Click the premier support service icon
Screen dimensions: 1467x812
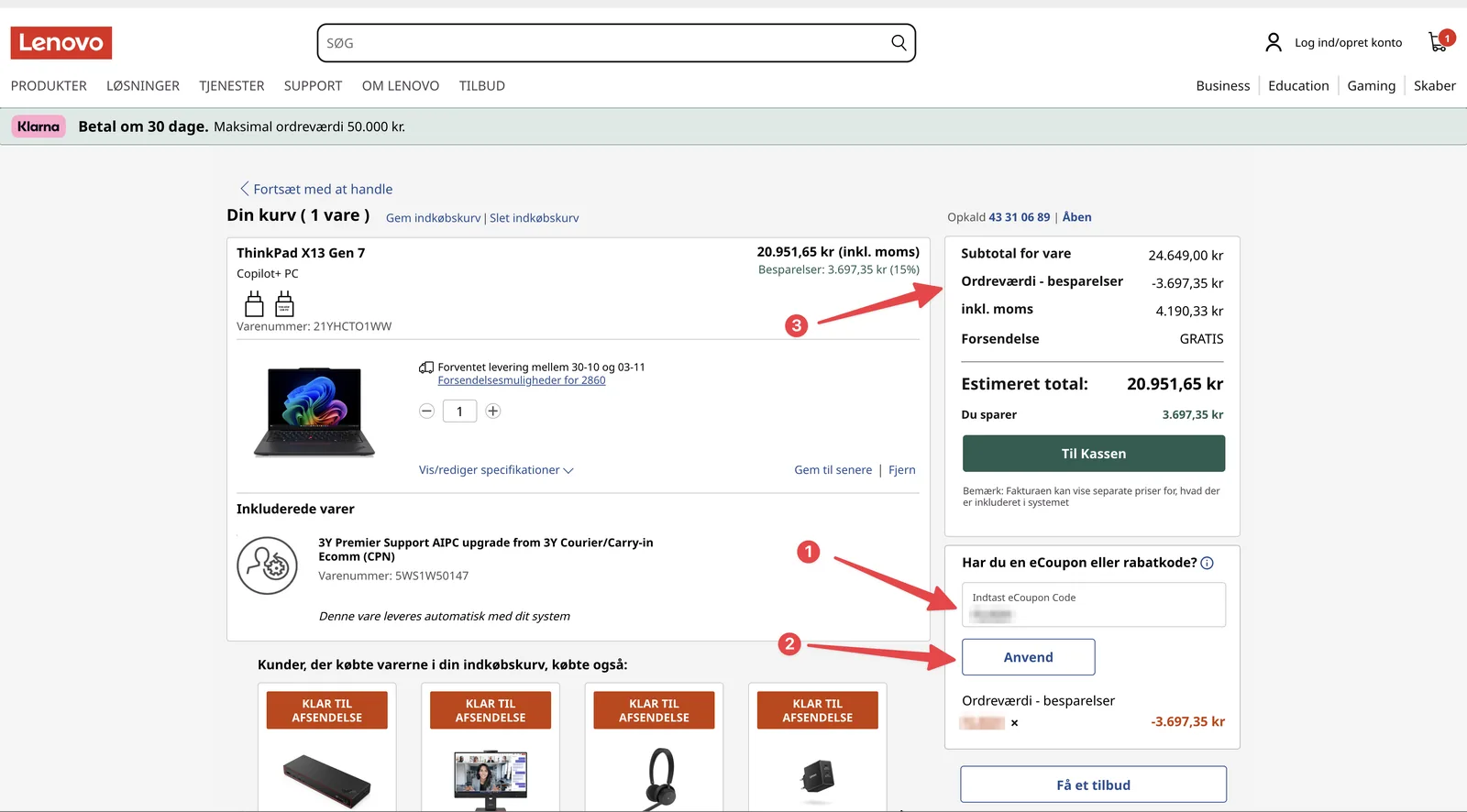[267, 565]
